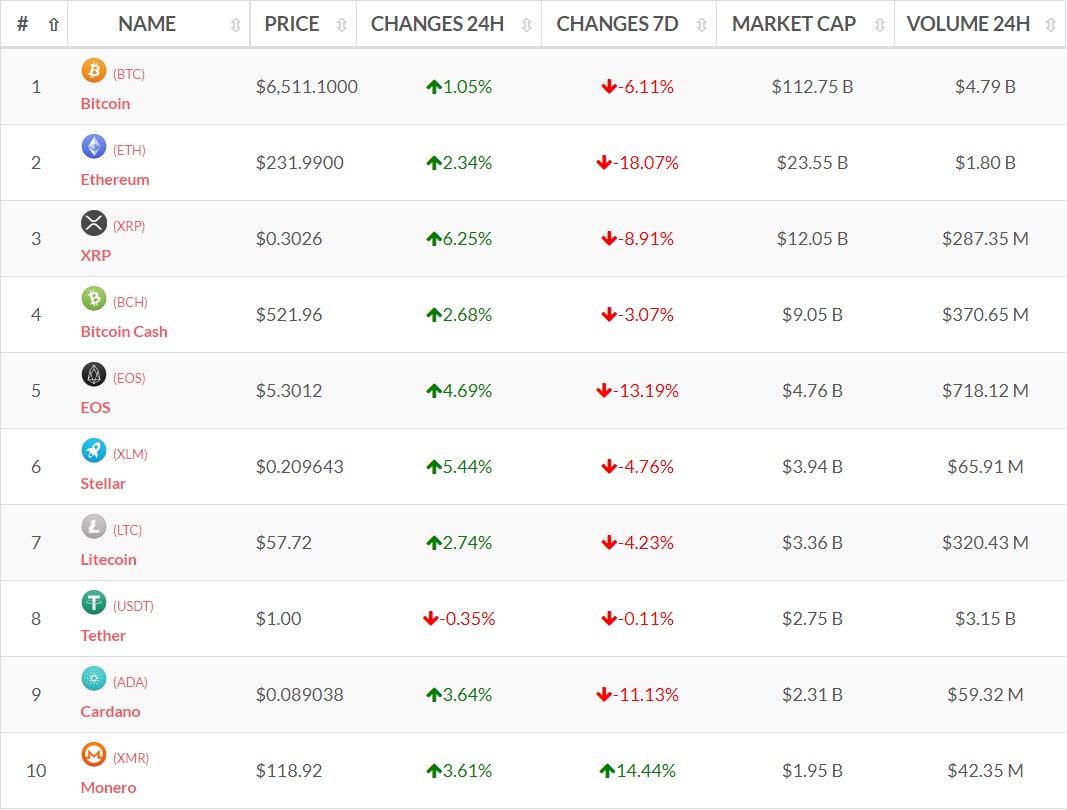Sort table by PRICE column arrows

pyautogui.click(x=342, y=25)
